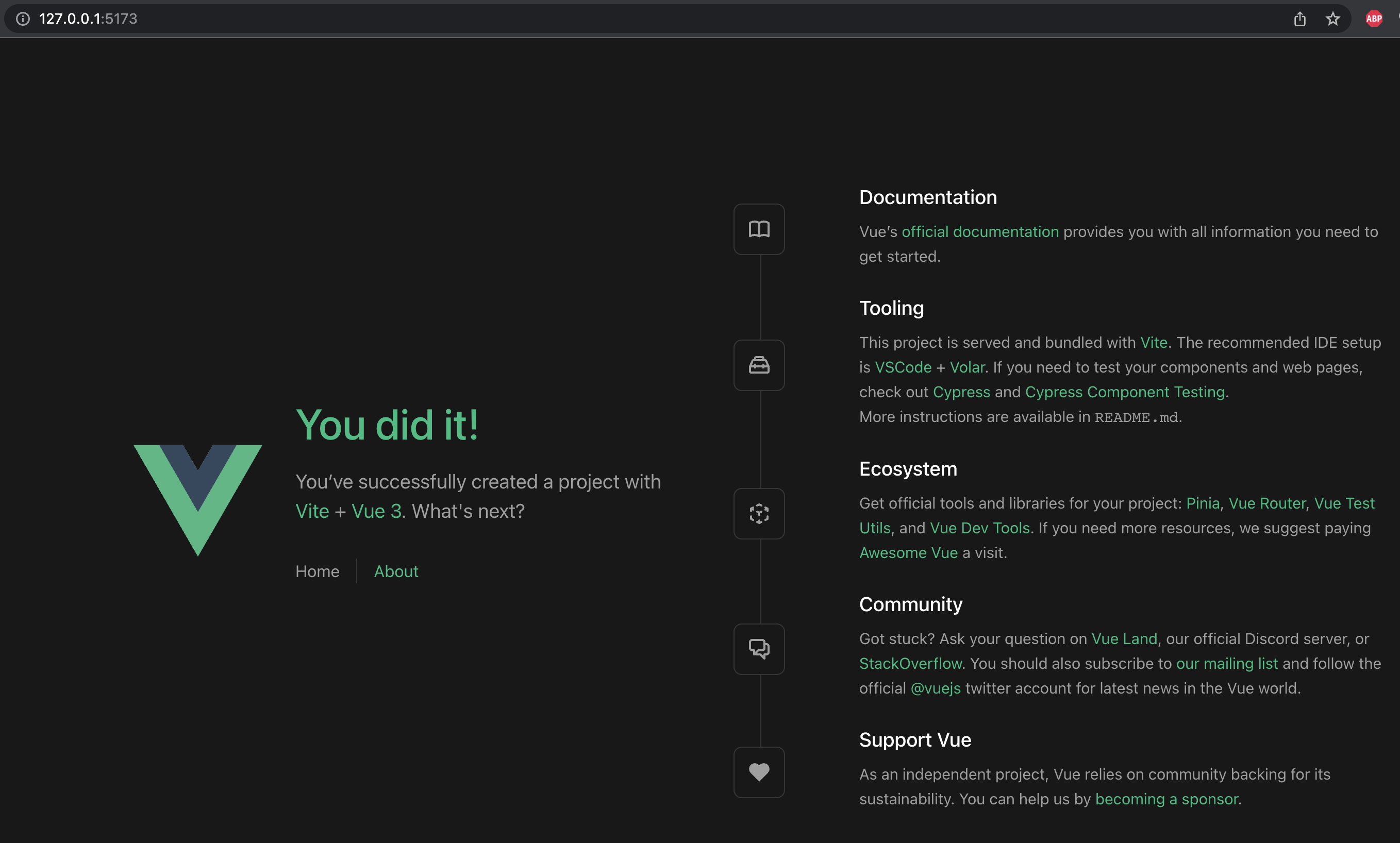This screenshot has width=1400, height=843.
Task: Go to the Home nav tab
Action: pyautogui.click(x=317, y=571)
